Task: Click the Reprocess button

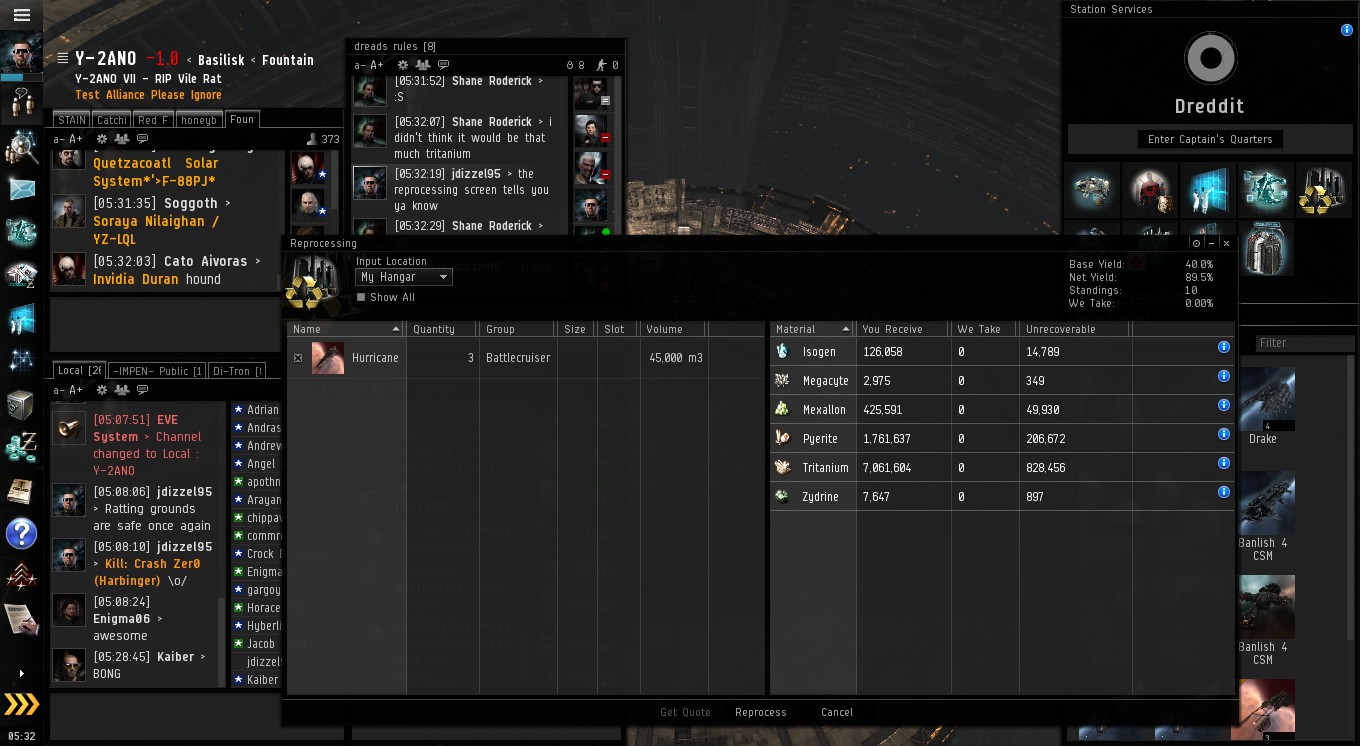Action: pyautogui.click(x=761, y=712)
